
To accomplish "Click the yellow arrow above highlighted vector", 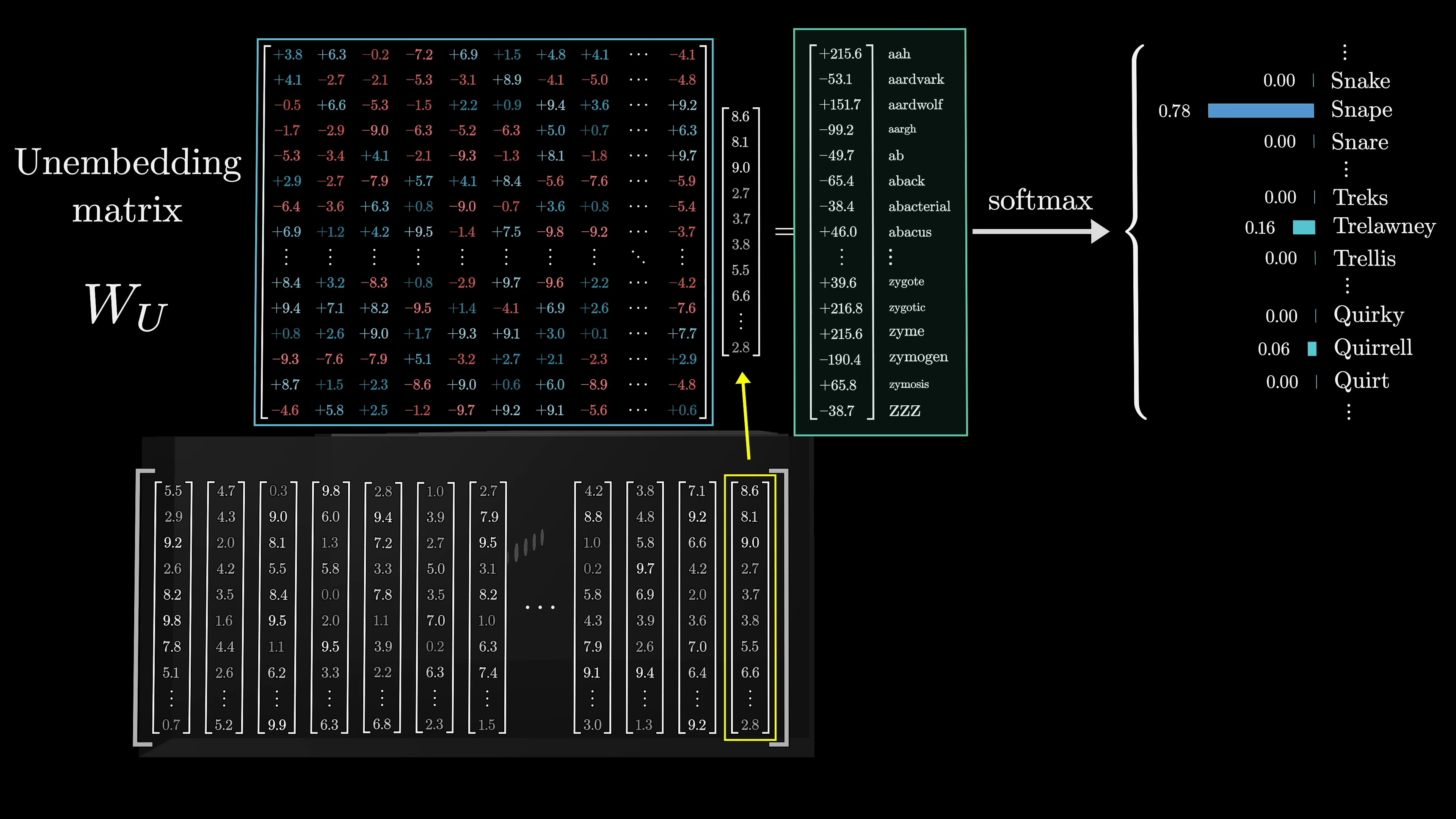I will 745,416.
